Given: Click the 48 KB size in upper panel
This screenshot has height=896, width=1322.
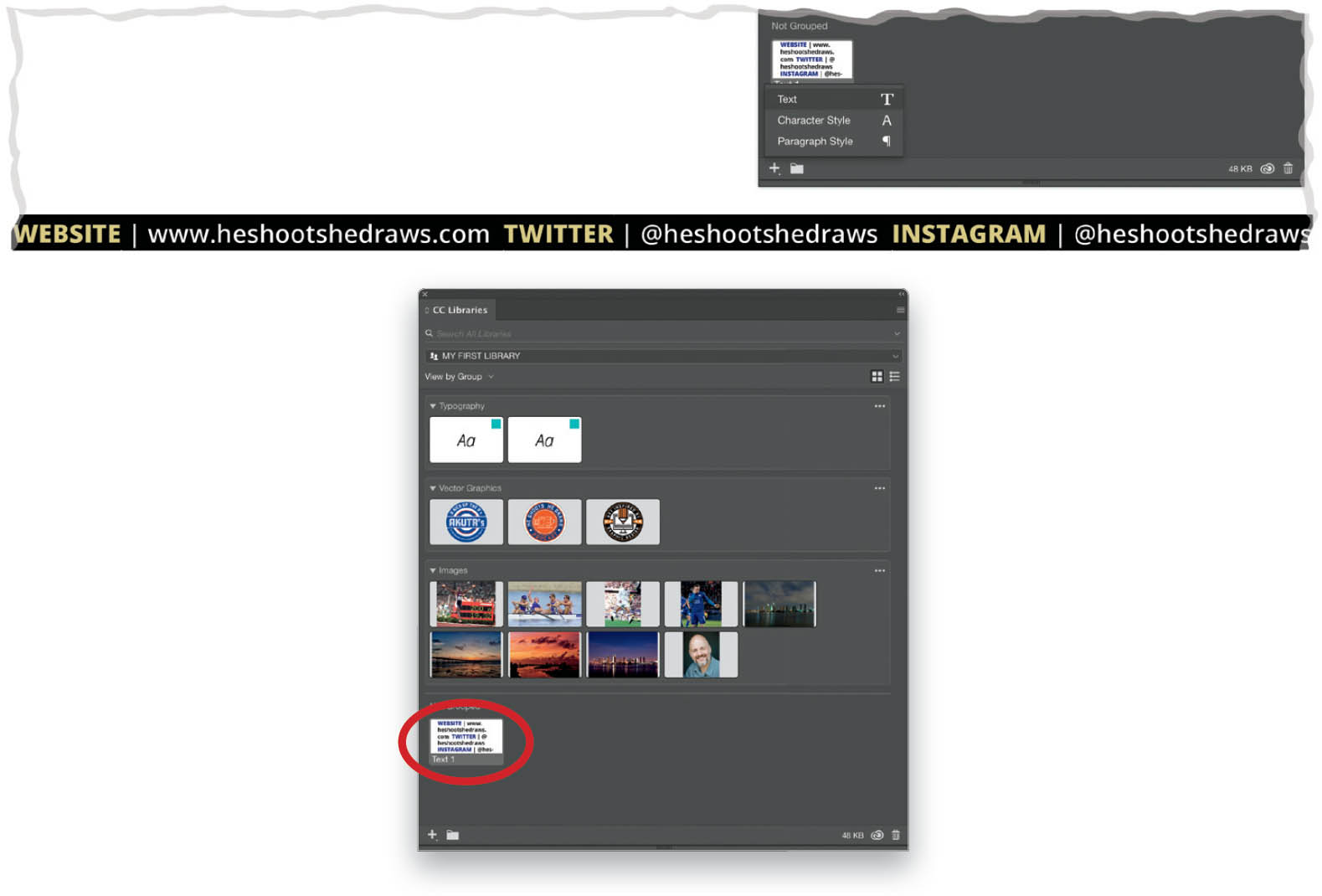Looking at the screenshot, I should coord(1240,169).
